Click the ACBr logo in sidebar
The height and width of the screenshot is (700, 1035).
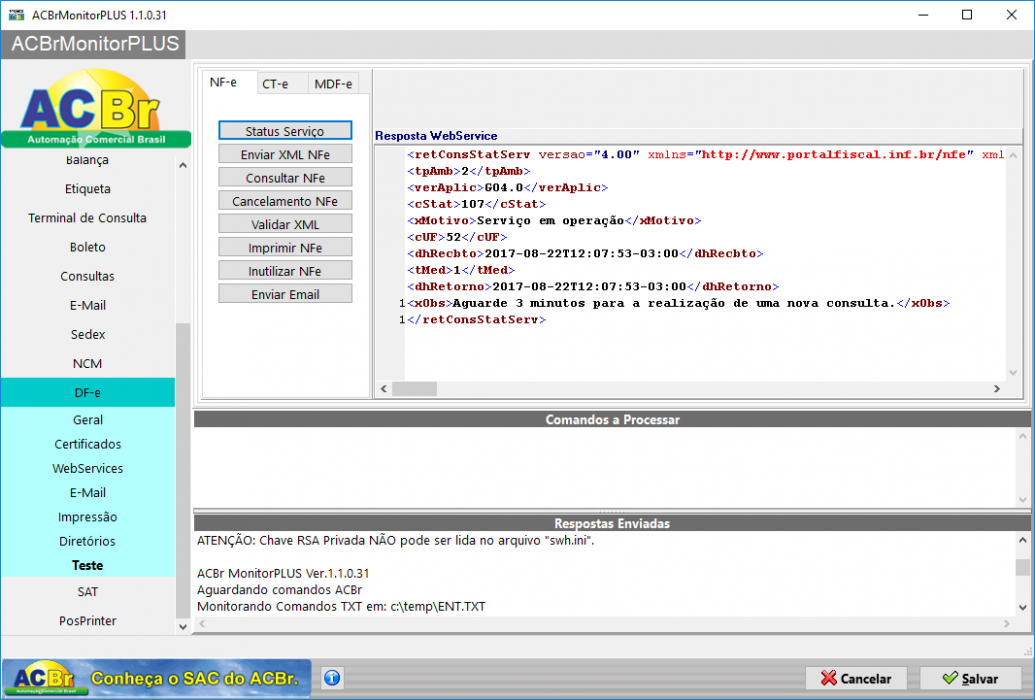[96, 109]
